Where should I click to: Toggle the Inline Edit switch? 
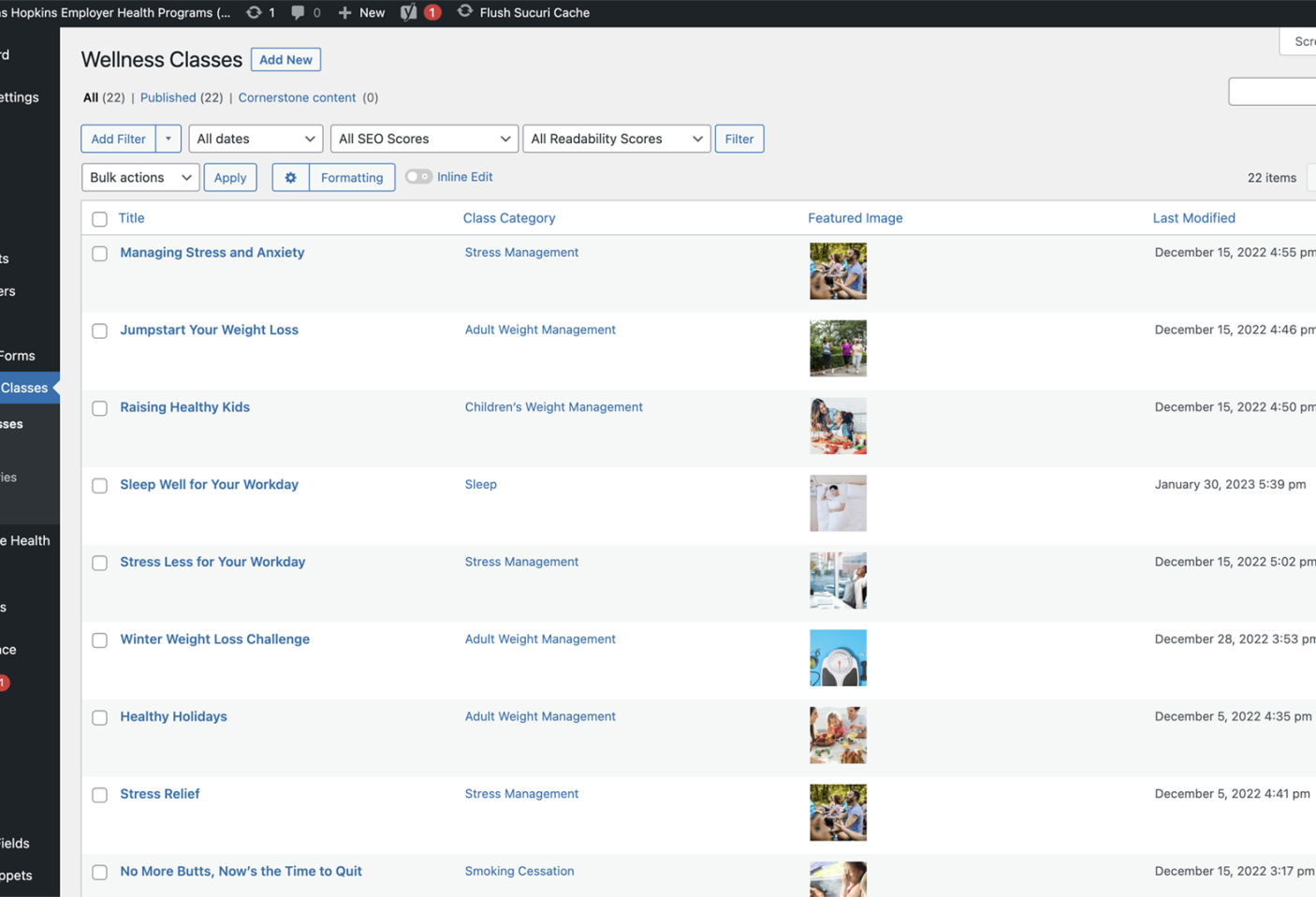[418, 177]
